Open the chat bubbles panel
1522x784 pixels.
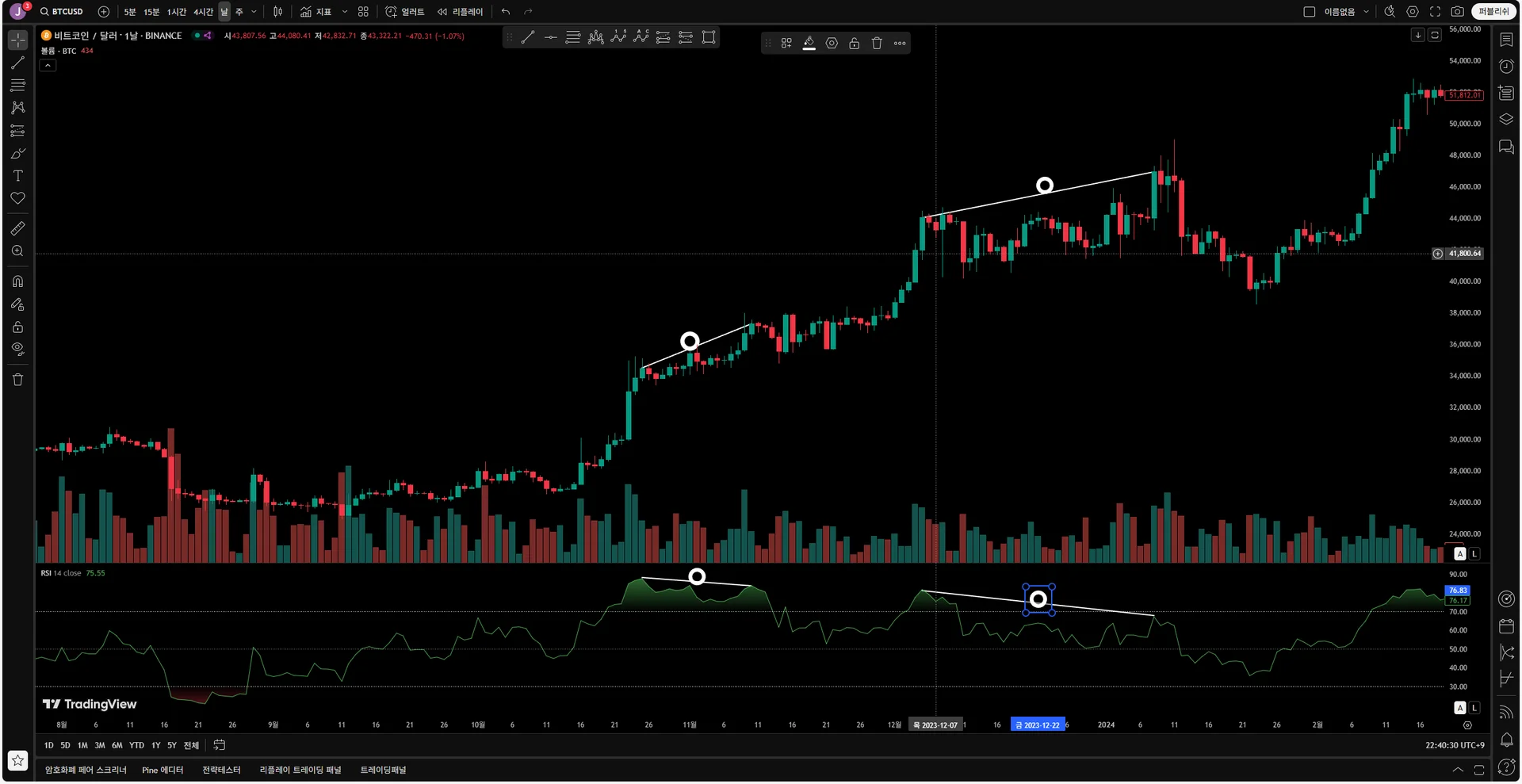(x=1506, y=147)
